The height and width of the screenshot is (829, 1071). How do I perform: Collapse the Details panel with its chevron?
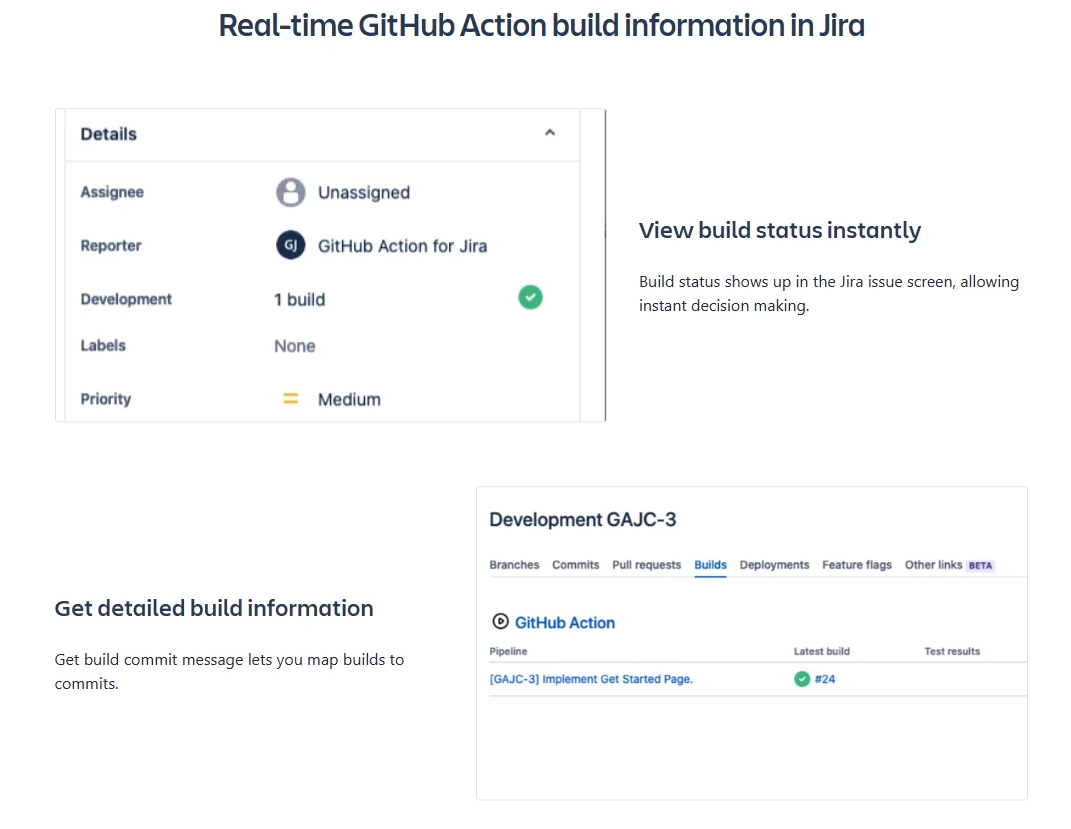549,131
